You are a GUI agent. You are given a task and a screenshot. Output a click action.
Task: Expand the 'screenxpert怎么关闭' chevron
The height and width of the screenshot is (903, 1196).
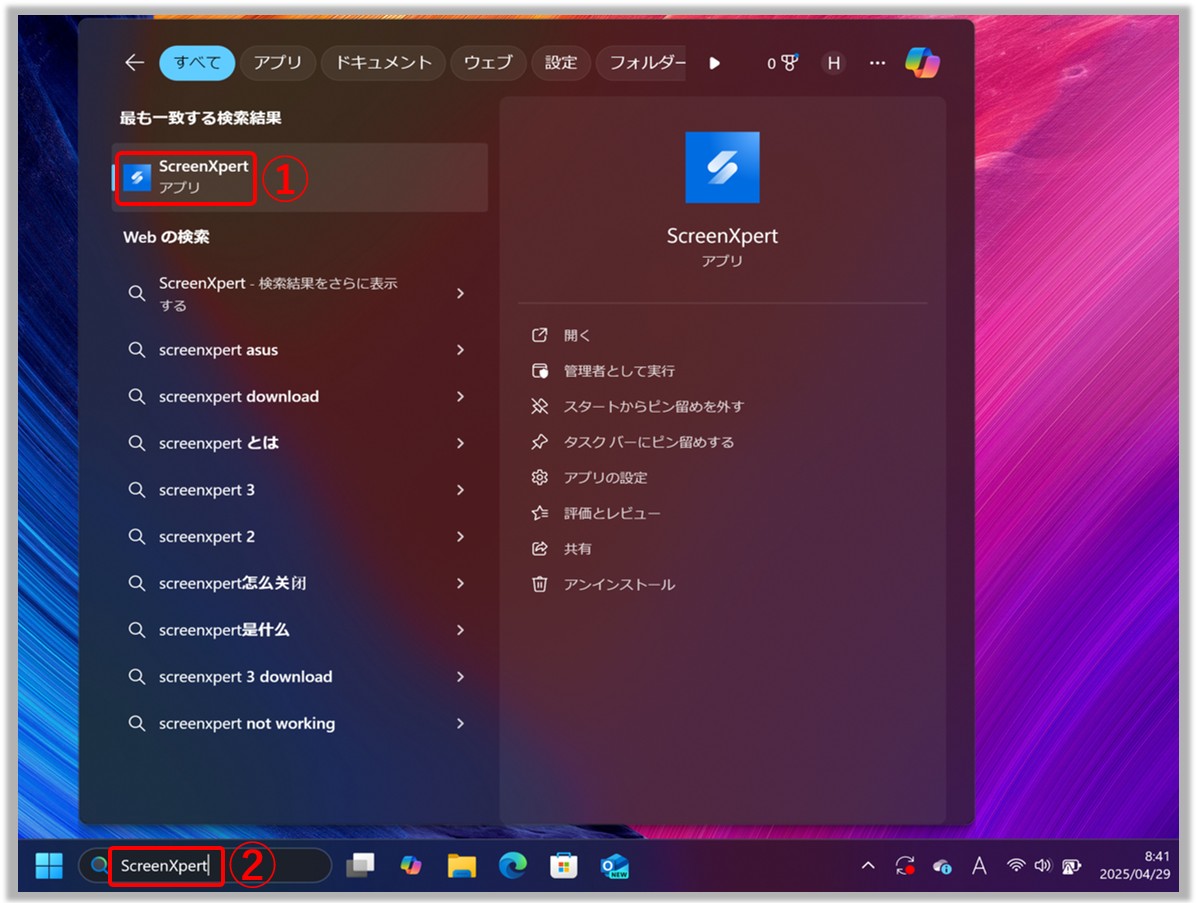click(x=460, y=583)
